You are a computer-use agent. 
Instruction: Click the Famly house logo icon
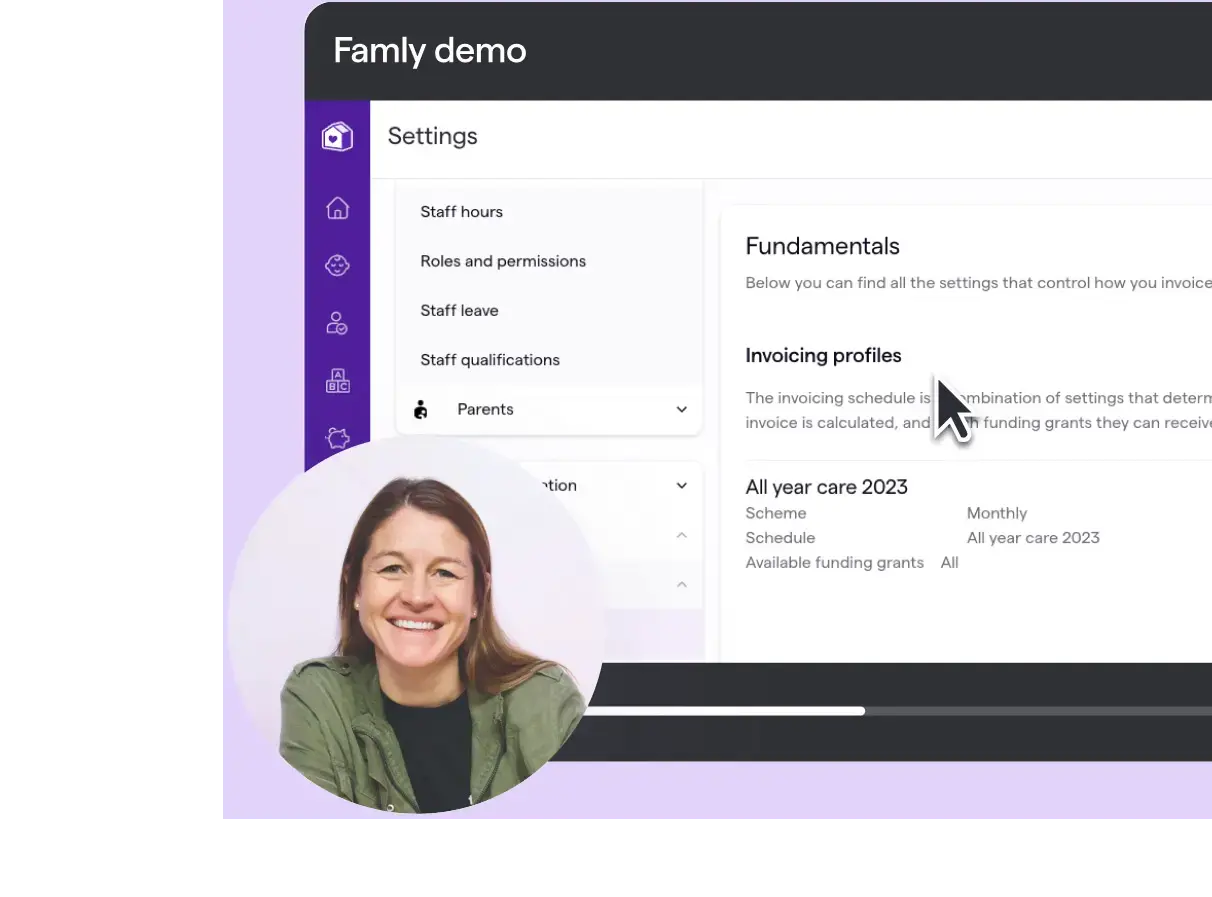click(338, 136)
